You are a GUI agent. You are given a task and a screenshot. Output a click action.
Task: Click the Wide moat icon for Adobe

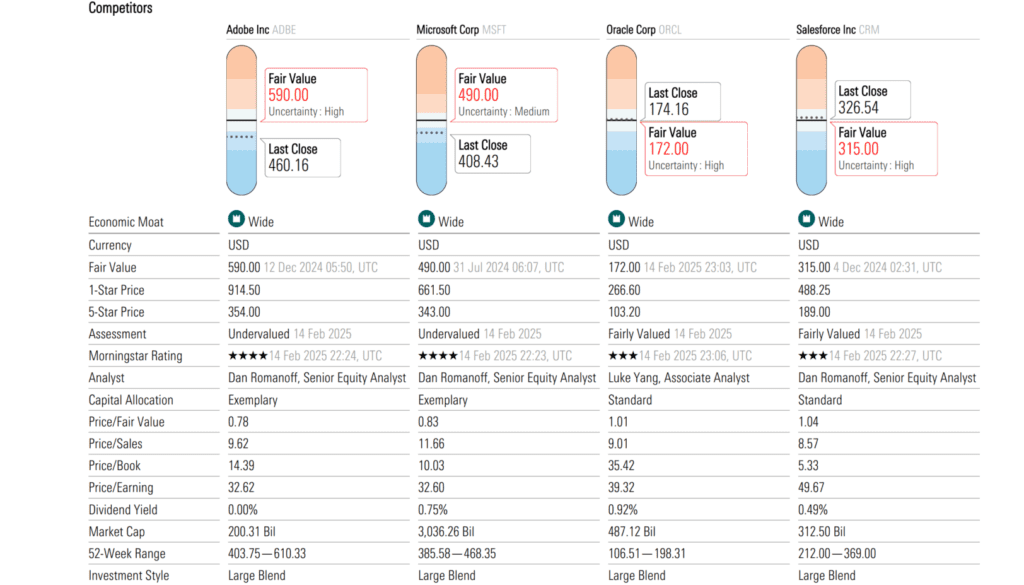coord(236,221)
